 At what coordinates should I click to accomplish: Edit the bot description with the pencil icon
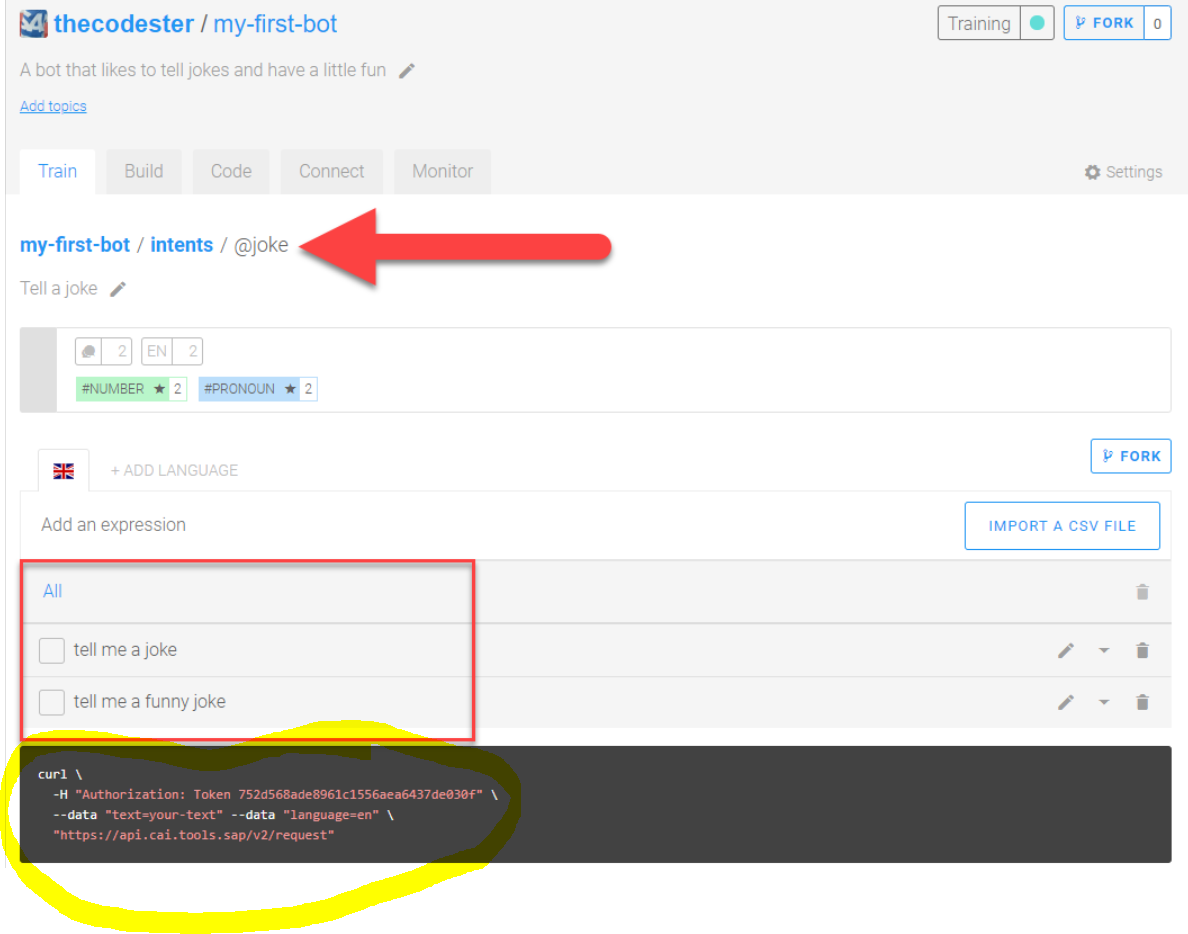coord(408,70)
